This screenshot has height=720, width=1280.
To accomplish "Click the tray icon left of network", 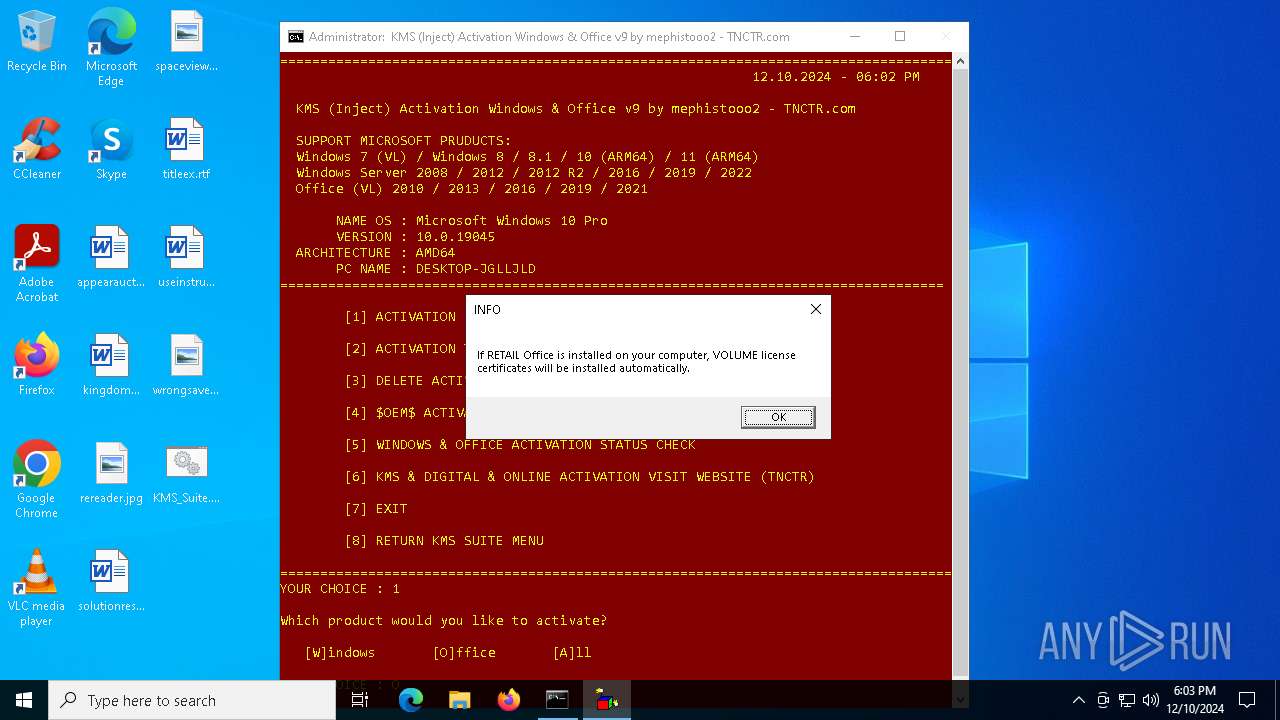I will coord(1103,700).
